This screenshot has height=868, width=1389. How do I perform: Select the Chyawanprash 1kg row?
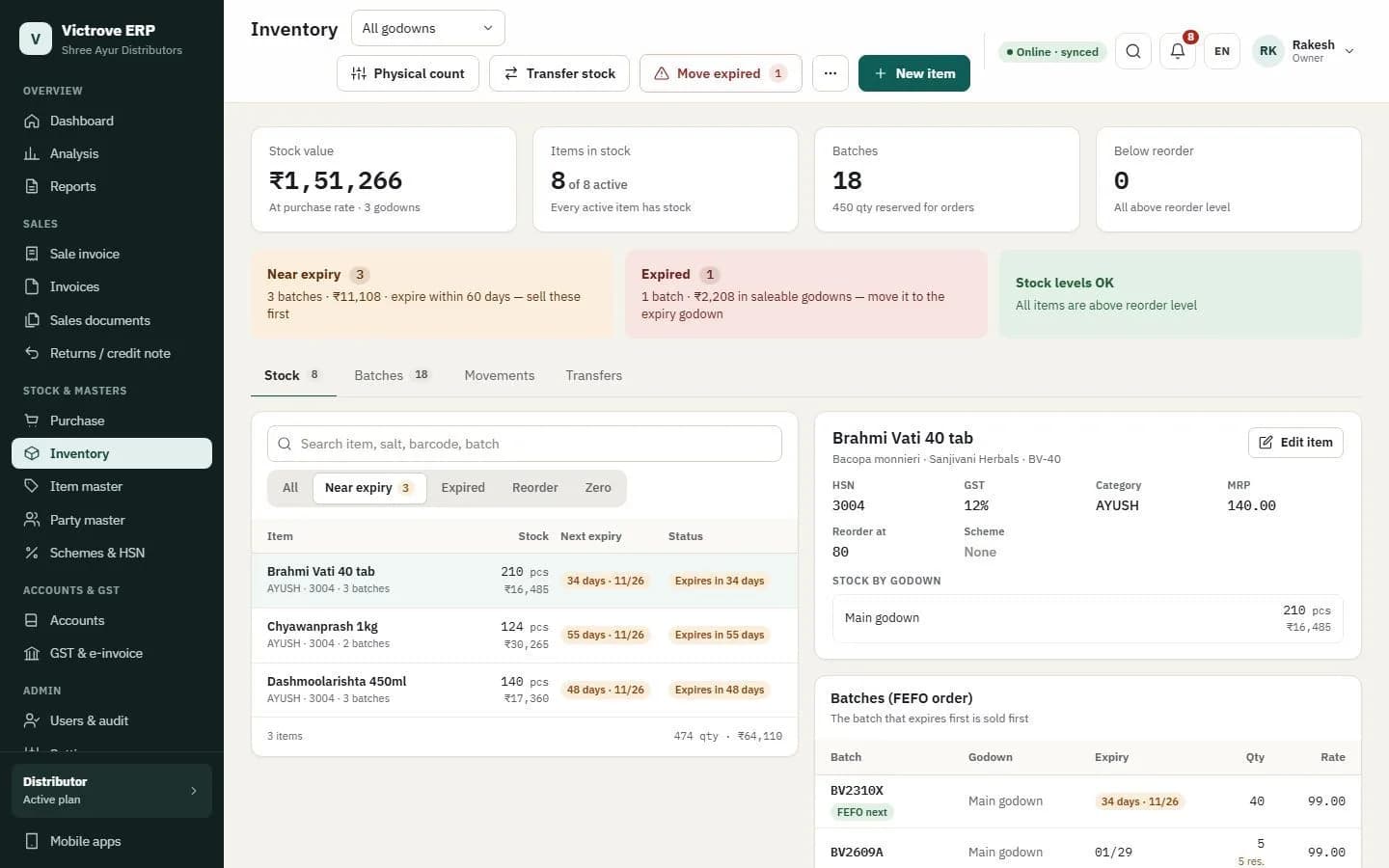point(525,635)
